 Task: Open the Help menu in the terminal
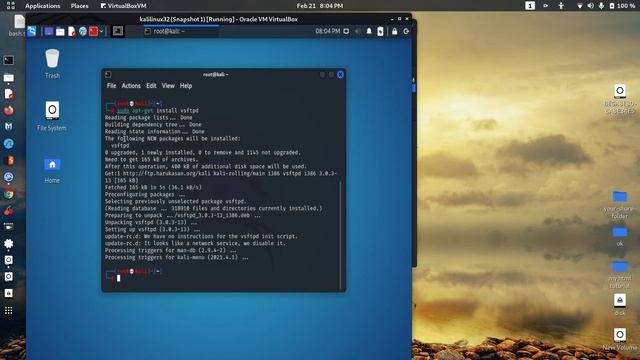[186, 86]
